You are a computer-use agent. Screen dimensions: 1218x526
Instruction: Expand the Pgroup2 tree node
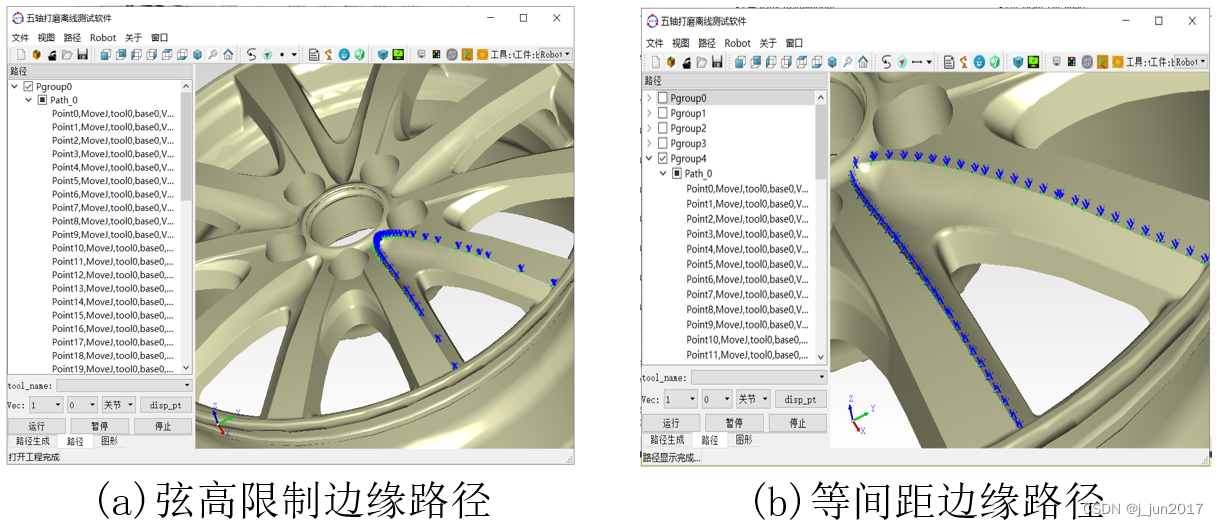tap(649, 128)
